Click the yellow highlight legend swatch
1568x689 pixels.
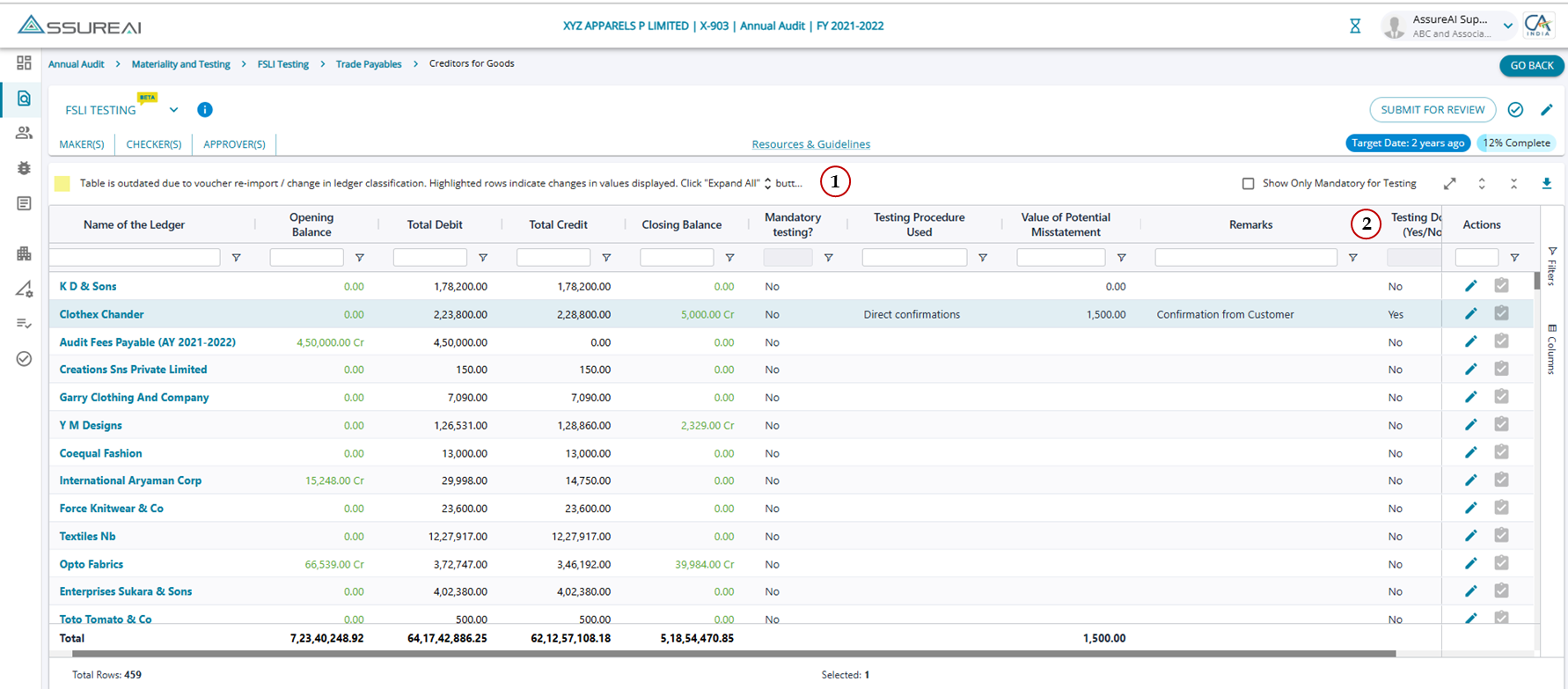[x=62, y=184]
